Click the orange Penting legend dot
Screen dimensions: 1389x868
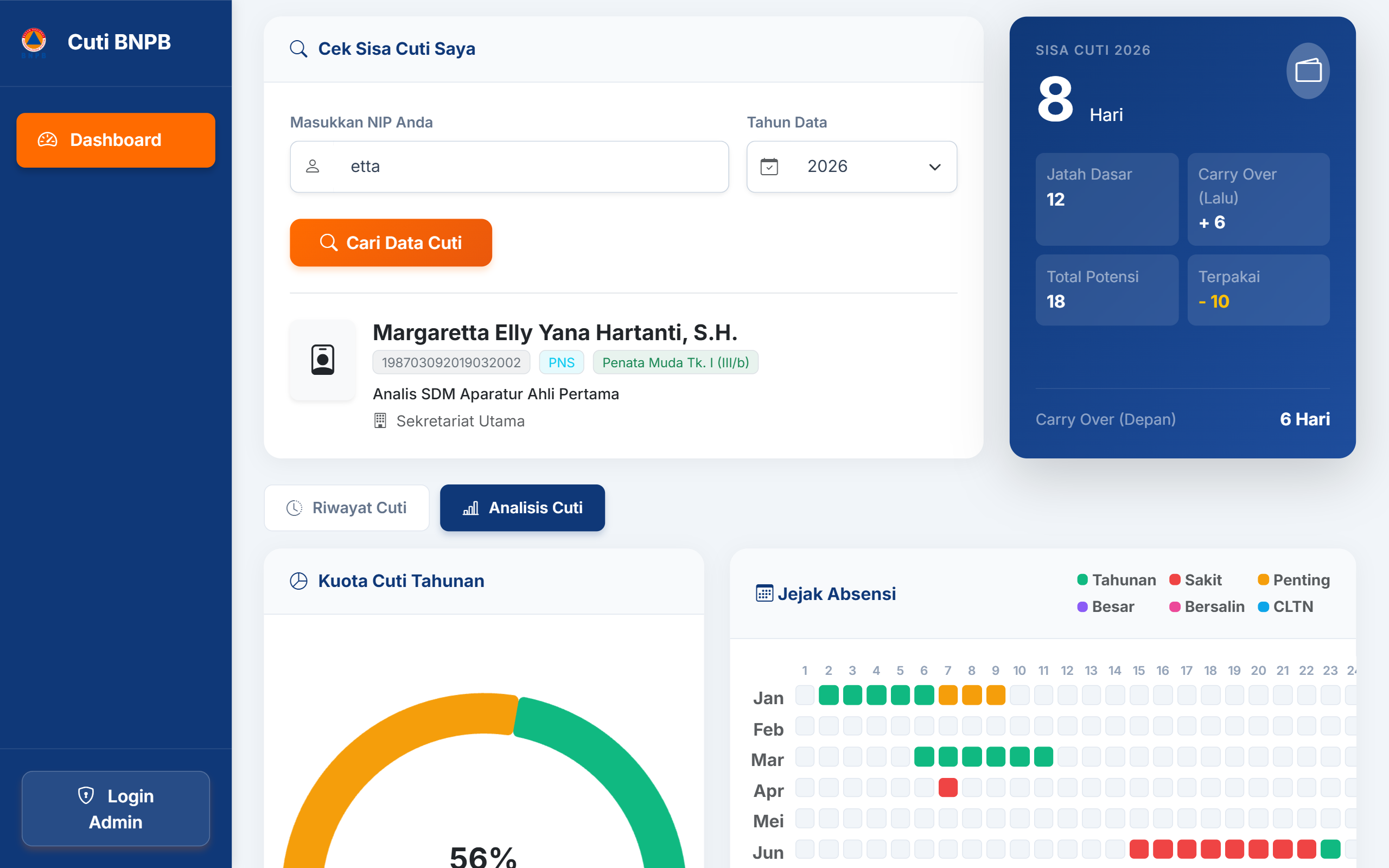click(1263, 580)
